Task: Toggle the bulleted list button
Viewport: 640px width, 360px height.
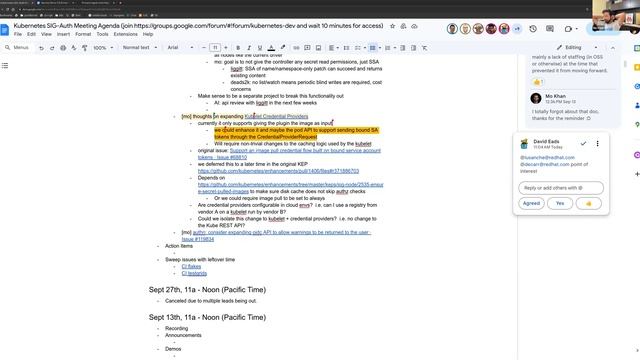Action: click(372, 48)
